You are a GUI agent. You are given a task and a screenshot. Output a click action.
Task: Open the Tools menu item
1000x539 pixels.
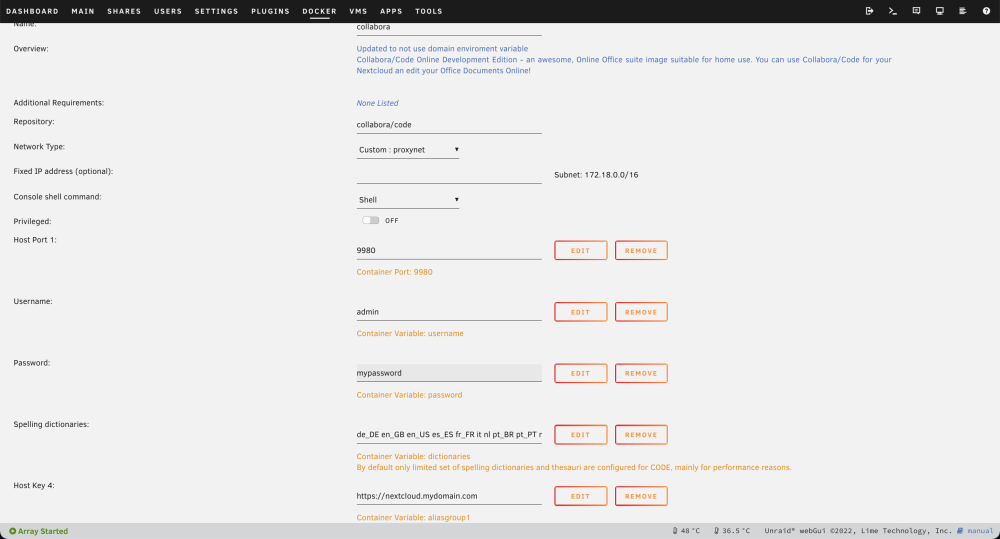click(x=429, y=11)
